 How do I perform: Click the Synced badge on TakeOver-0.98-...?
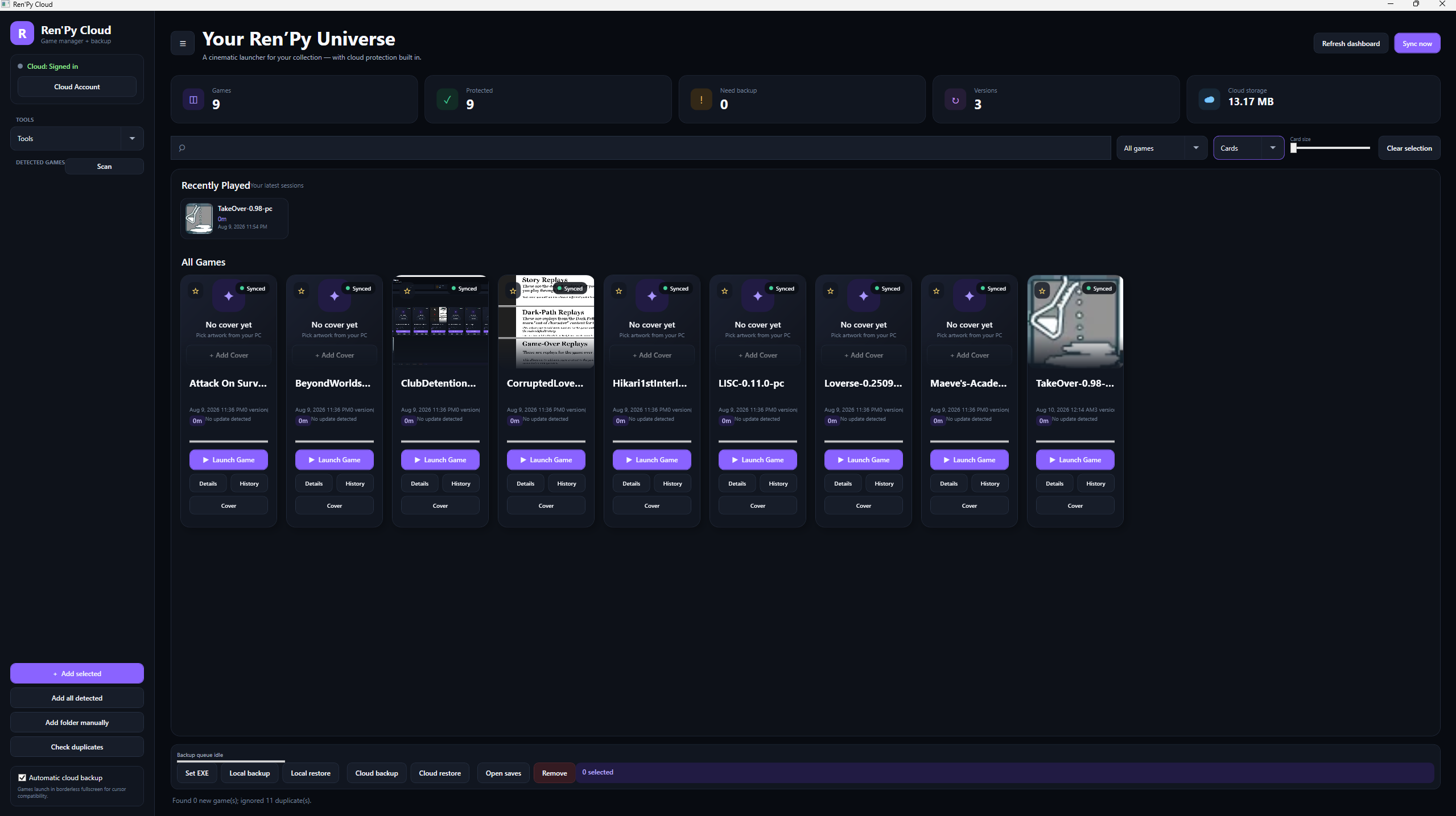[x=1099, y=288]
